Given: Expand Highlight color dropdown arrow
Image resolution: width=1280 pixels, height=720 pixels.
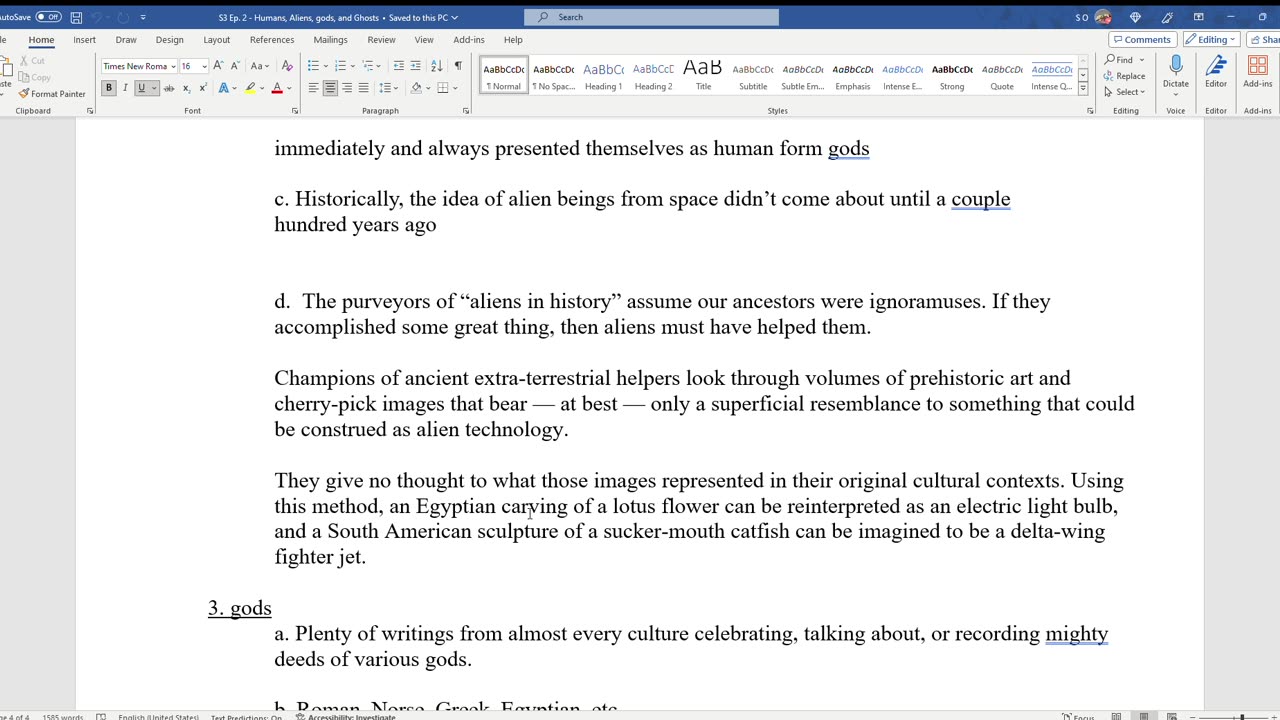Looking at the screenshot, I should click(x=262, y=88).
